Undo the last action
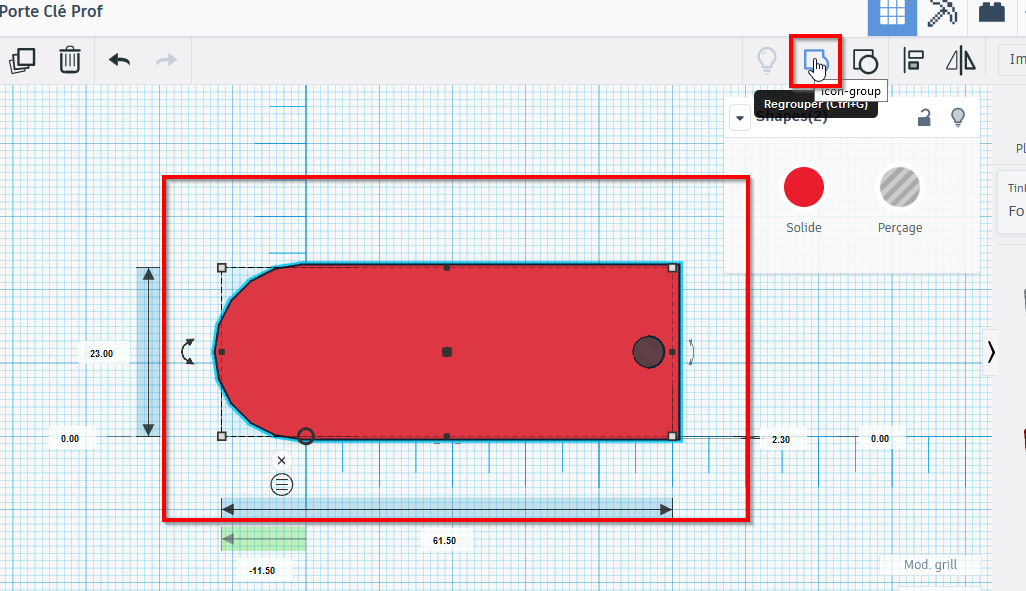 coord(120,60)
